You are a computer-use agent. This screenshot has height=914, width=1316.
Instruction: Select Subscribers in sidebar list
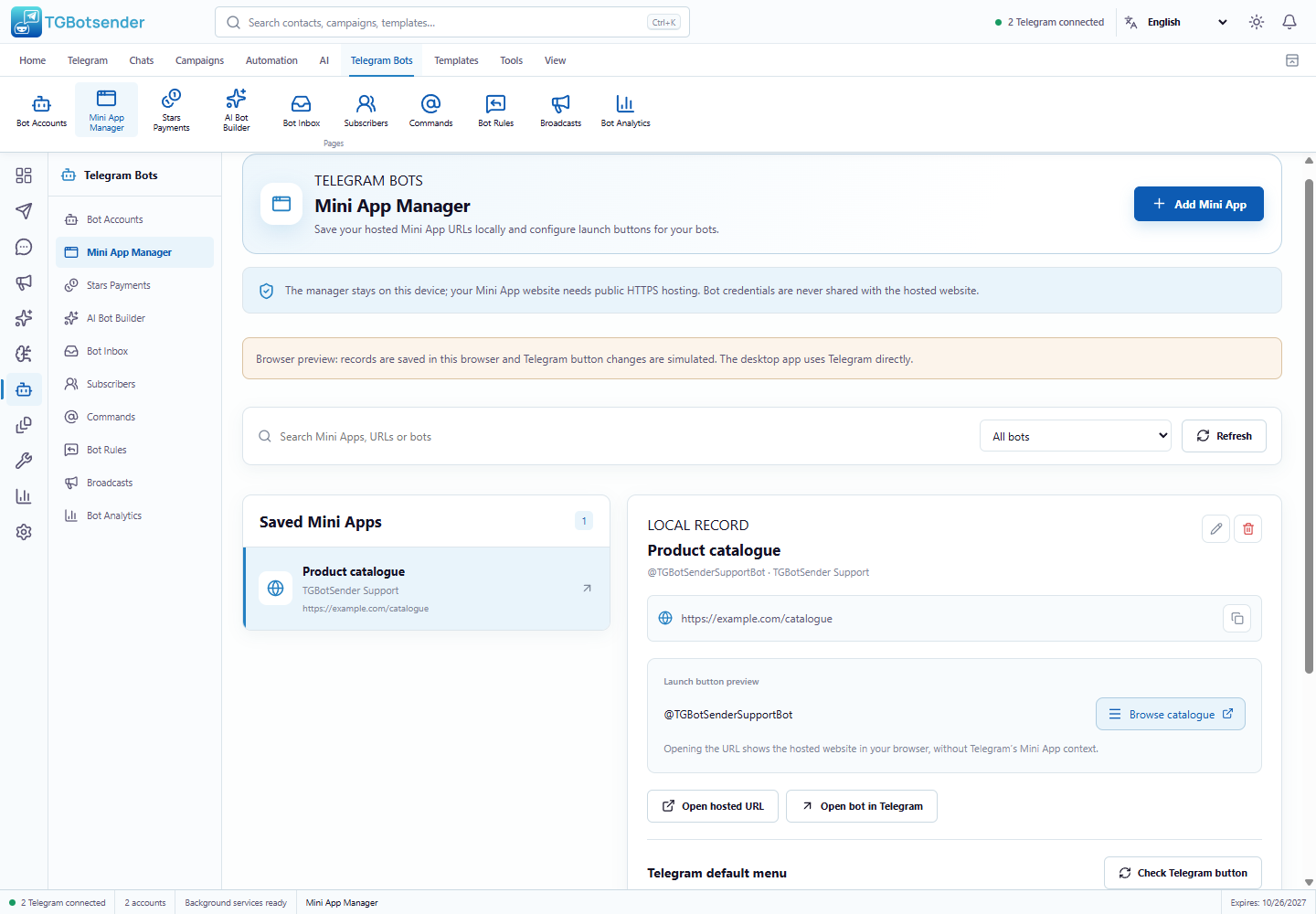pos(134,384)
